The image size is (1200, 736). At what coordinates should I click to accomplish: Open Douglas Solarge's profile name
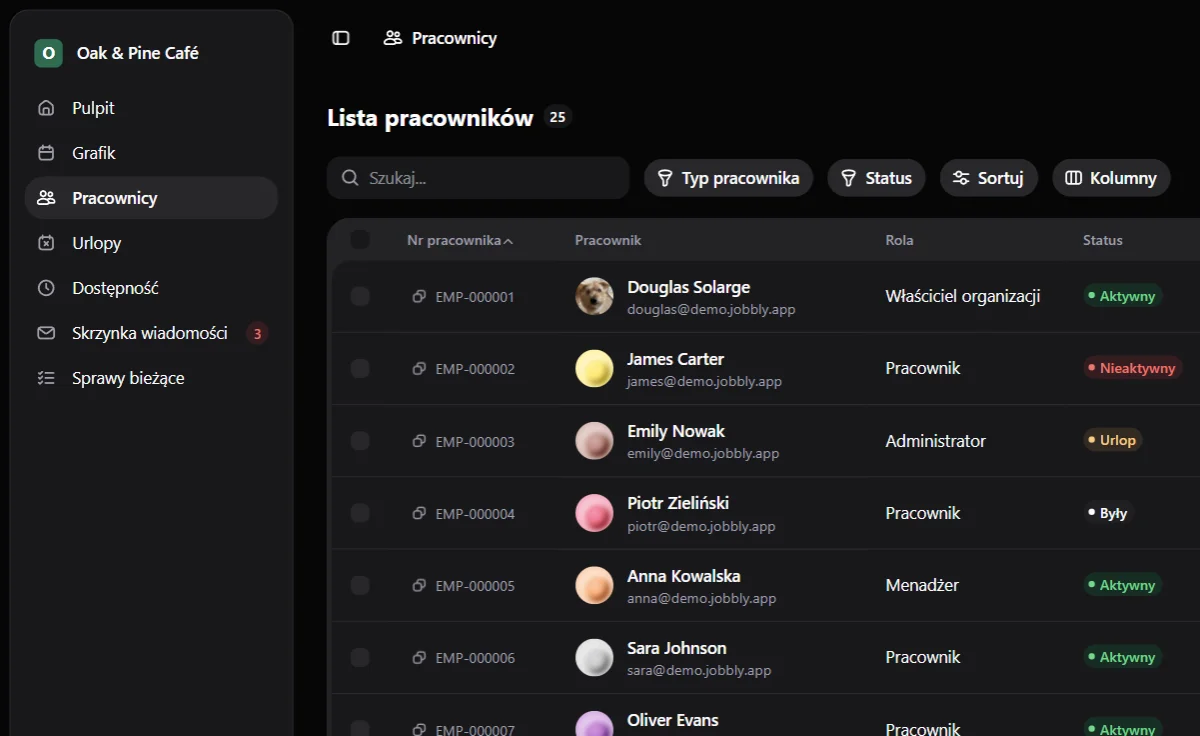point(688,287)
